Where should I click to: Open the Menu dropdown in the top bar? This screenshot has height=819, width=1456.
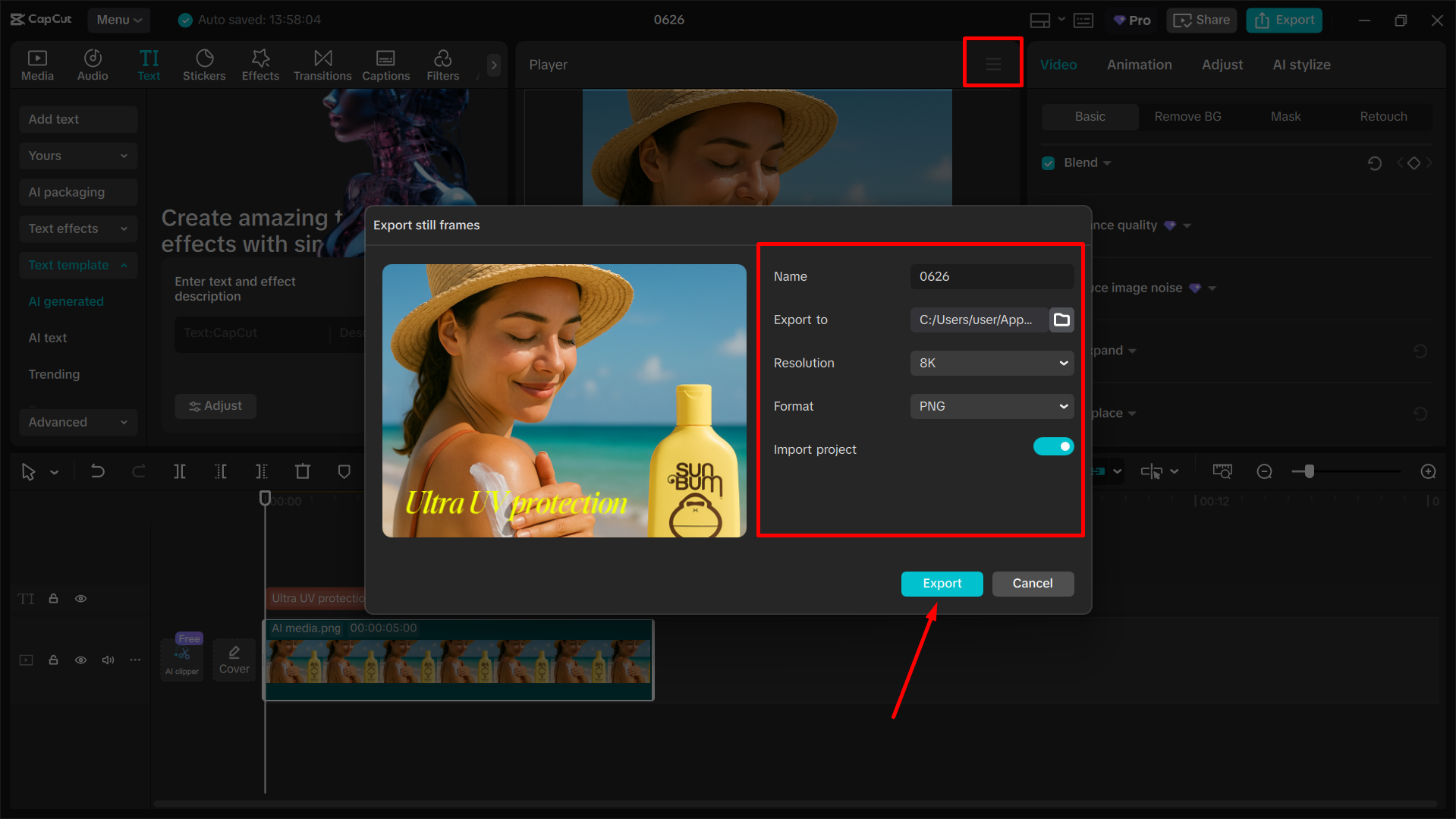[118, 20]
